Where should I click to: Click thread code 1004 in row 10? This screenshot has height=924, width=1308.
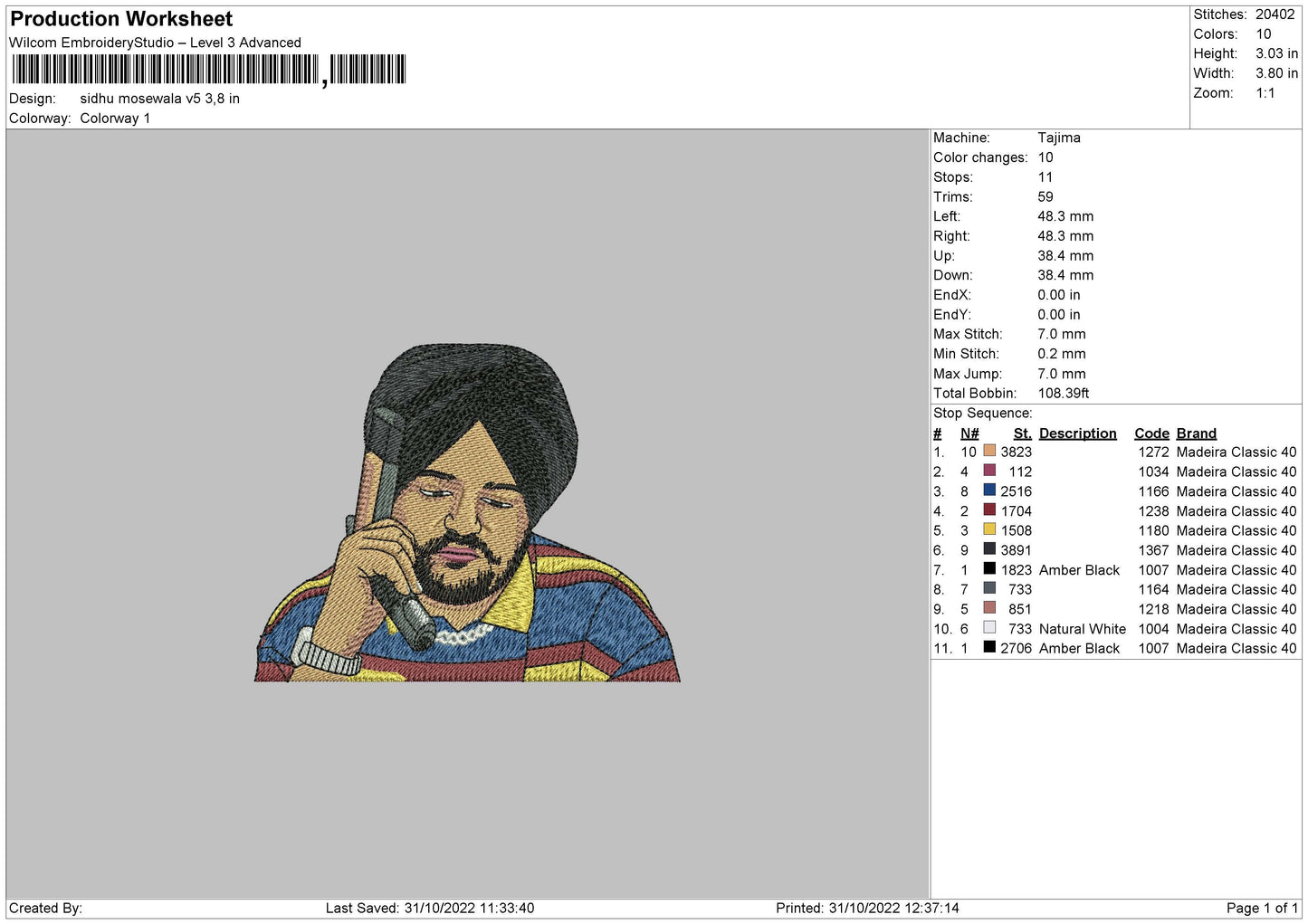(x=1154, y=629)
